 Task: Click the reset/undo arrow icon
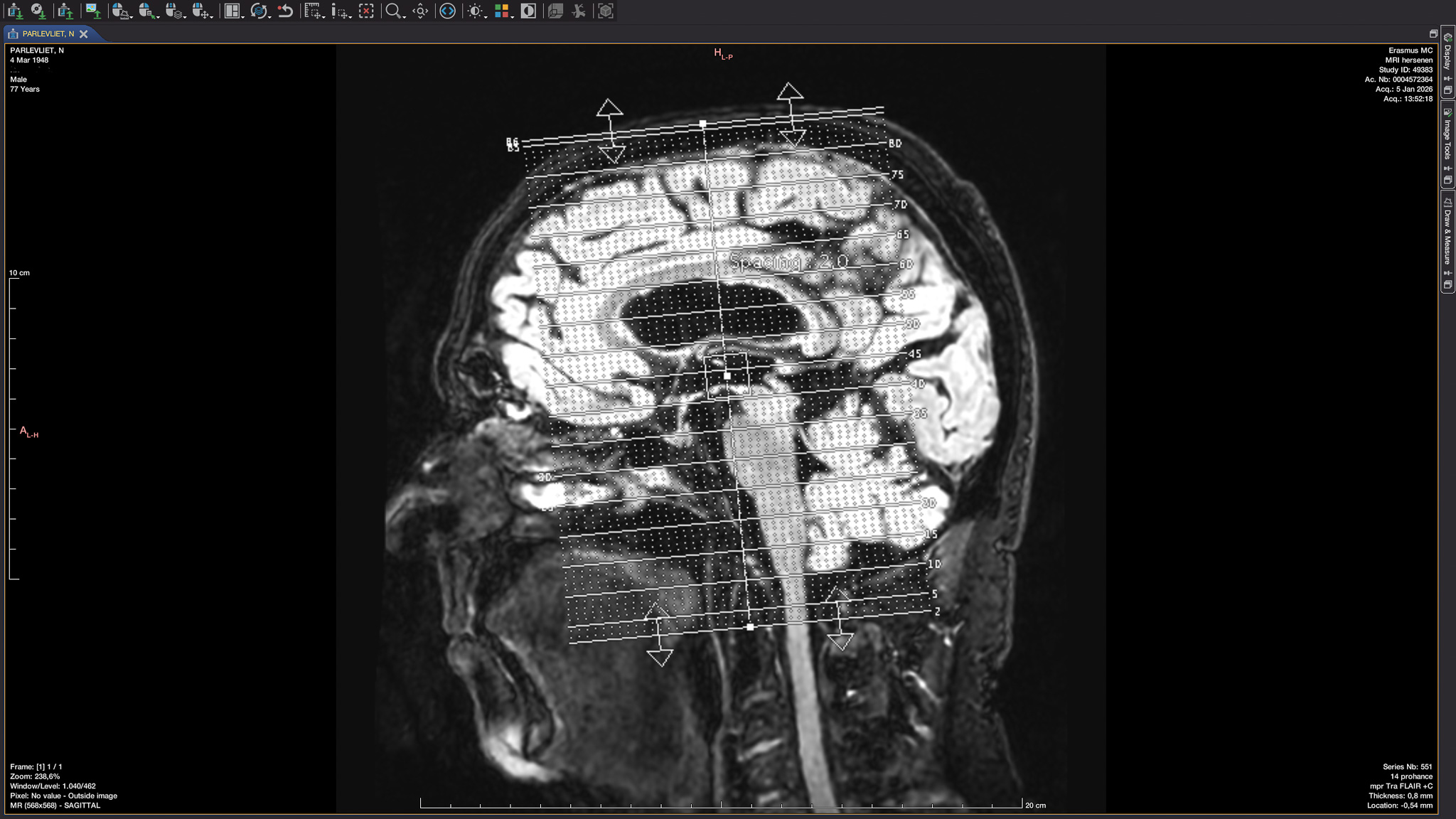point(286,11)
